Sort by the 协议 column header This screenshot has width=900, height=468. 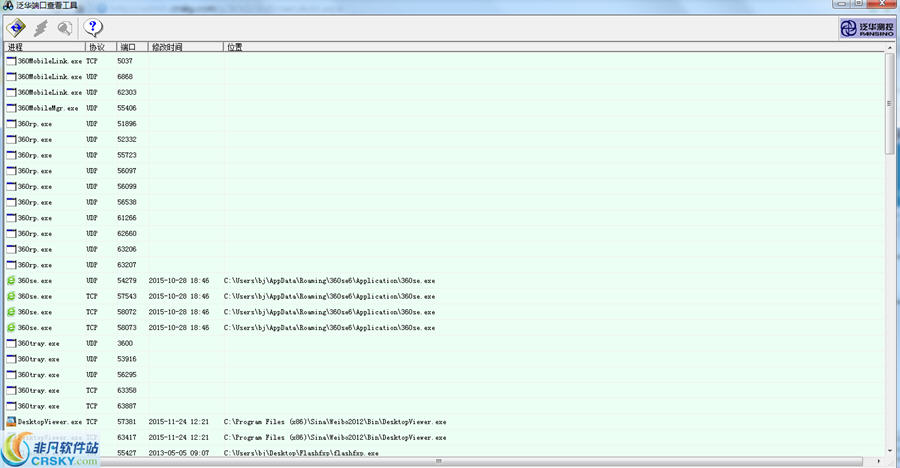[100, 47]
